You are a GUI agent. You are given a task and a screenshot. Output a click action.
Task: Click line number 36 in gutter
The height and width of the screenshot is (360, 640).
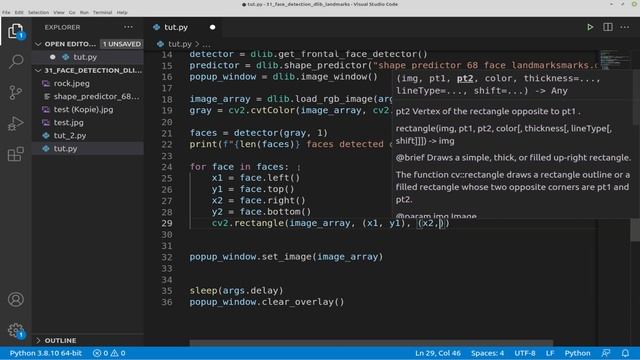tap(167, 302)
